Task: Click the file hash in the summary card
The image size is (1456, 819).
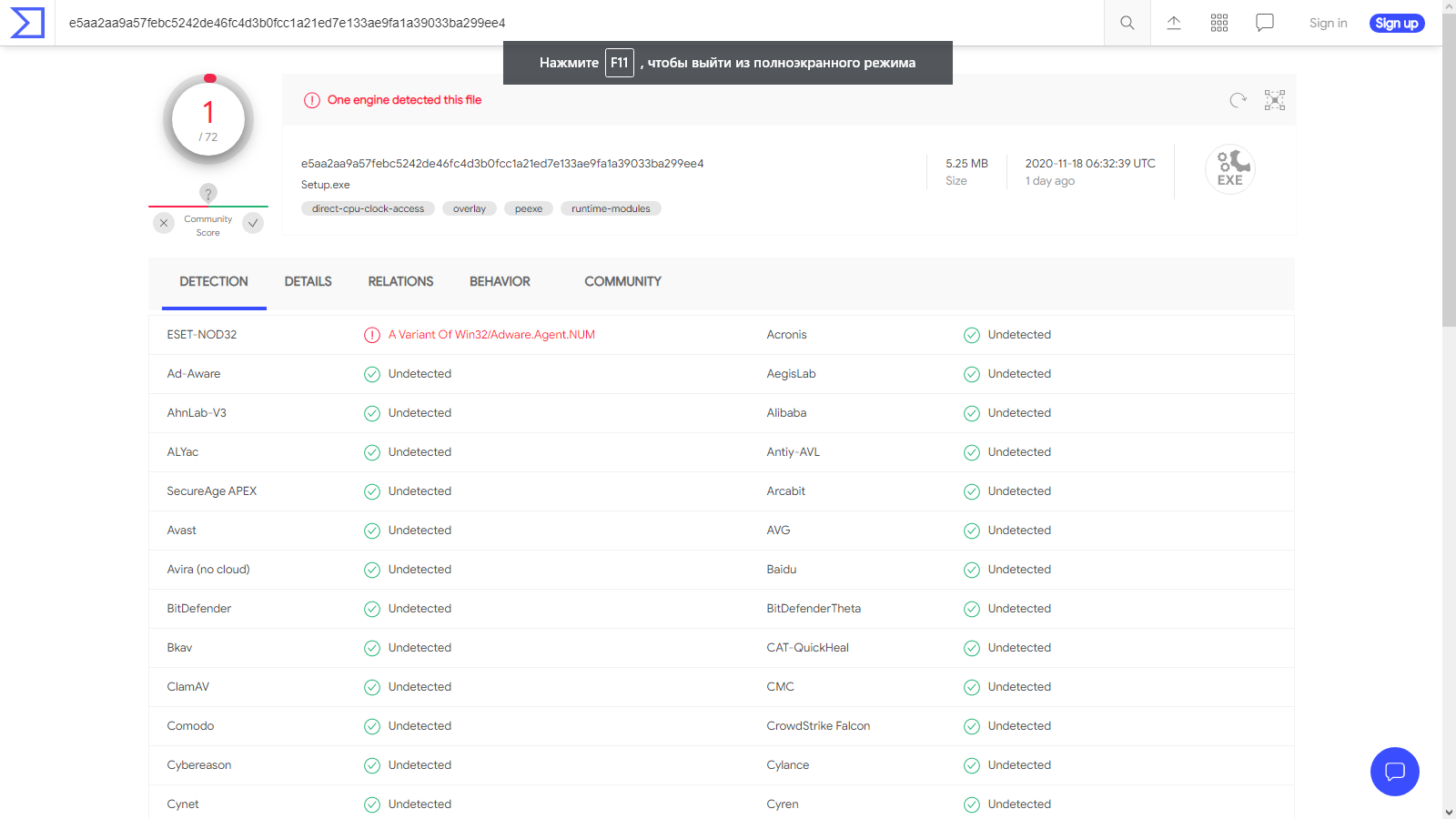Action: coord(502,164)
